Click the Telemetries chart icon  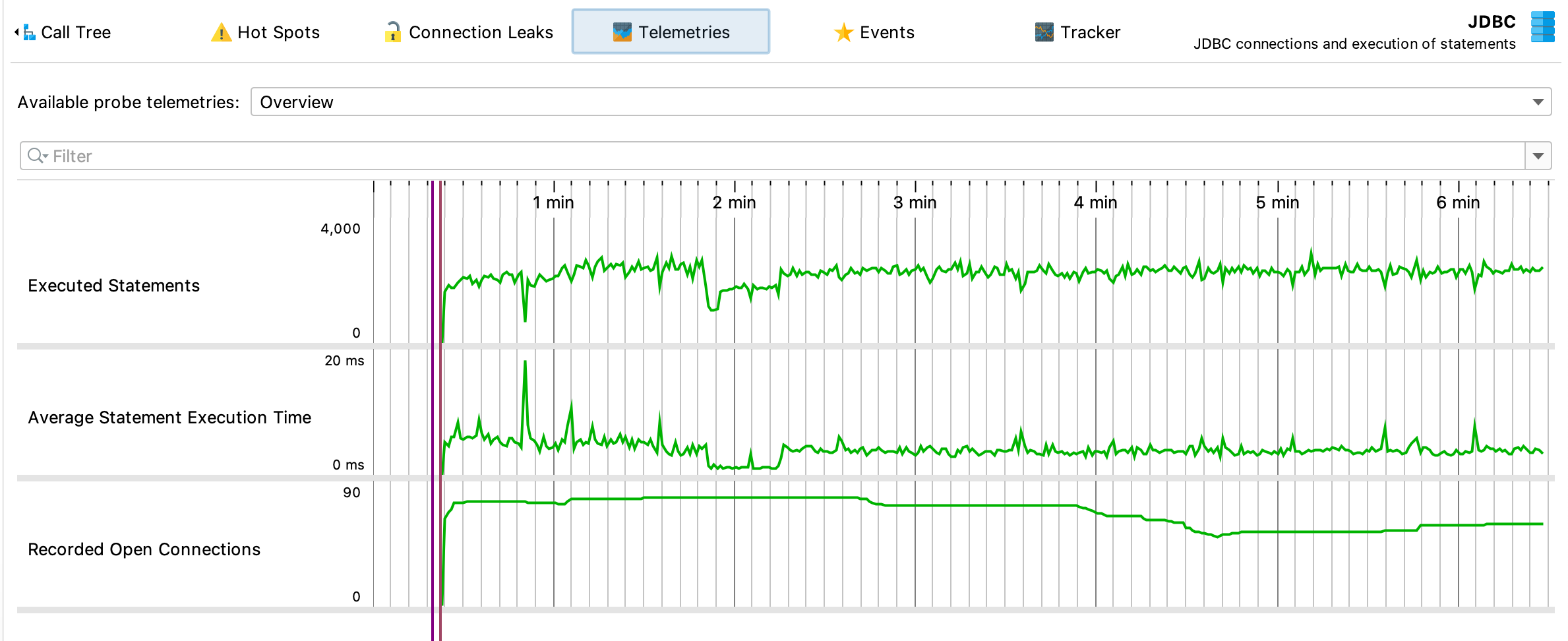pyautogui.click(x=622, y=32)
